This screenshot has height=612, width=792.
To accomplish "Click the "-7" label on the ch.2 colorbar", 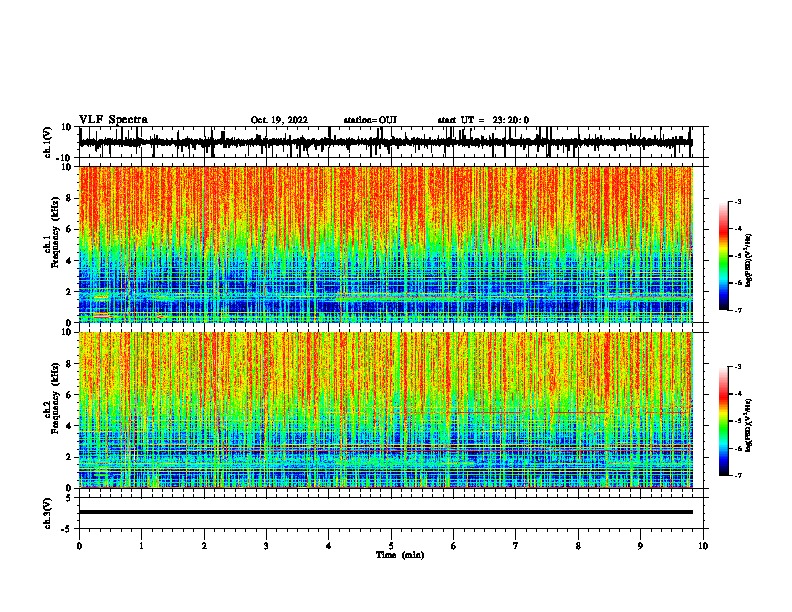I will click(x=737, y=475).
